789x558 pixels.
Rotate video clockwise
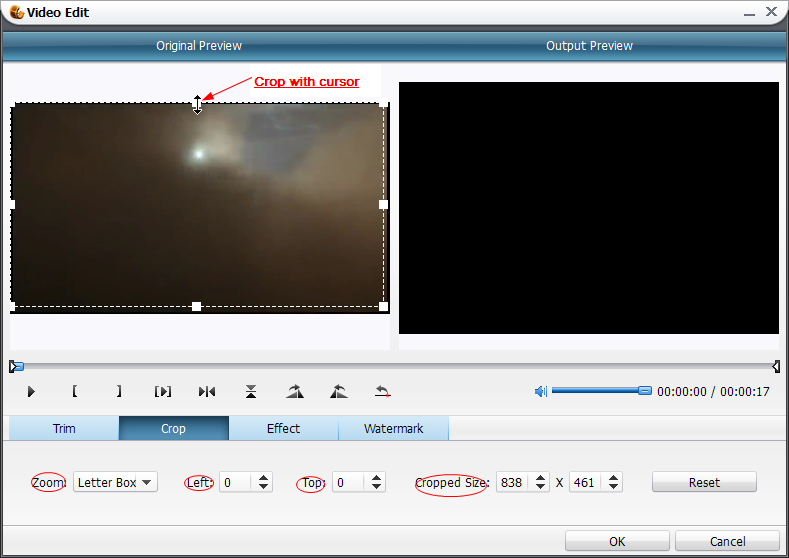pos(295,391)
